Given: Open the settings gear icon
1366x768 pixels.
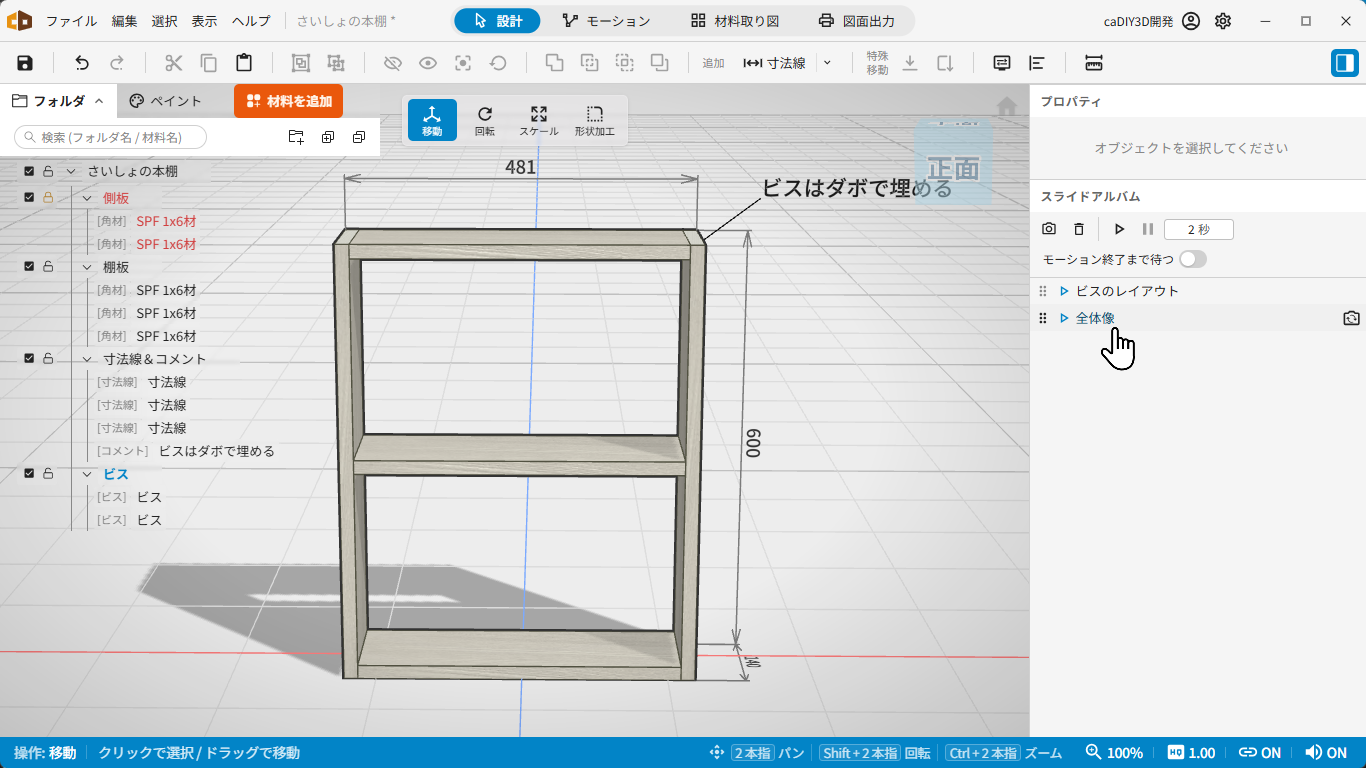Looking at the screenshot, I should tap(1223, 21).
